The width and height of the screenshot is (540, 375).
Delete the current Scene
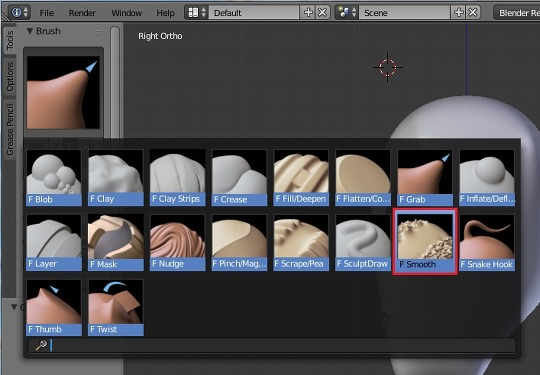(473, 12)
